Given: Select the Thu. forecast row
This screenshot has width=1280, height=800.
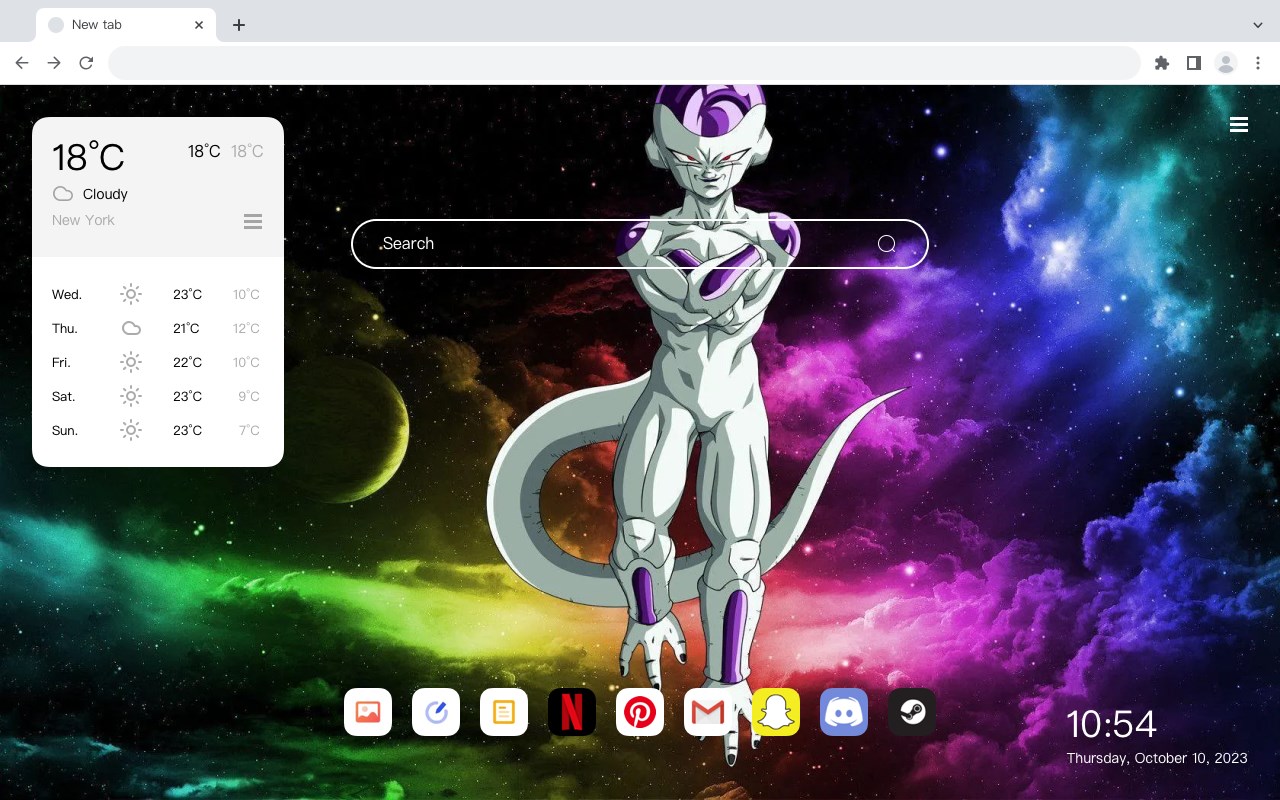Looking at the screenshot, I should pos(158,328).
